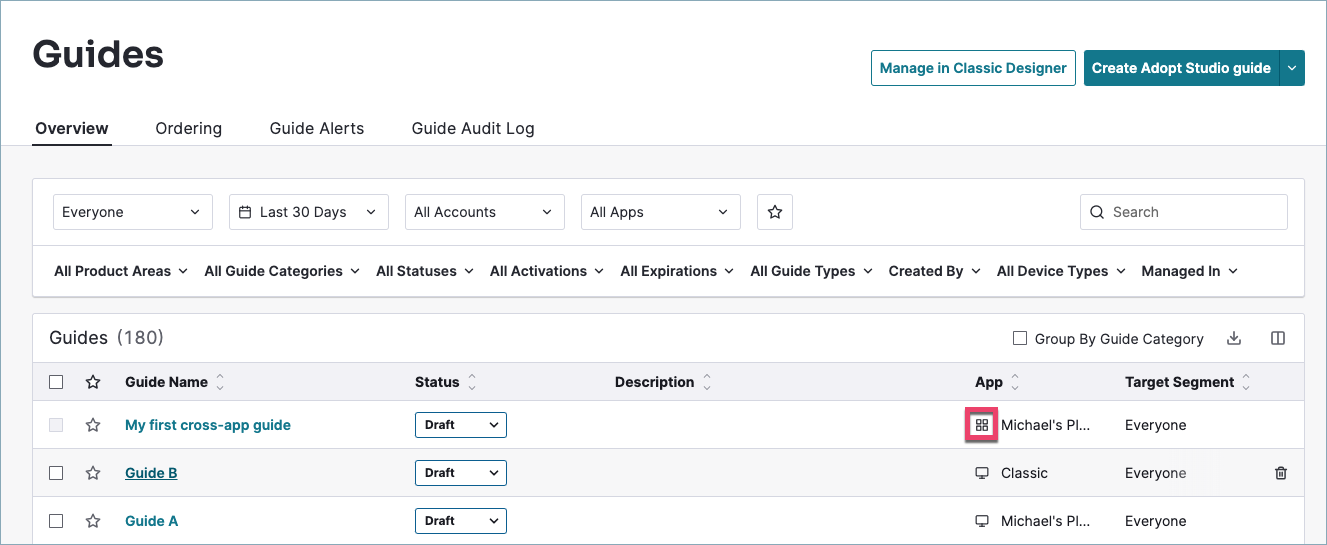This screenshot has height=545, width=1327.
Task: Switch to the Guide Alerts tab
Action: pos(317,128)
